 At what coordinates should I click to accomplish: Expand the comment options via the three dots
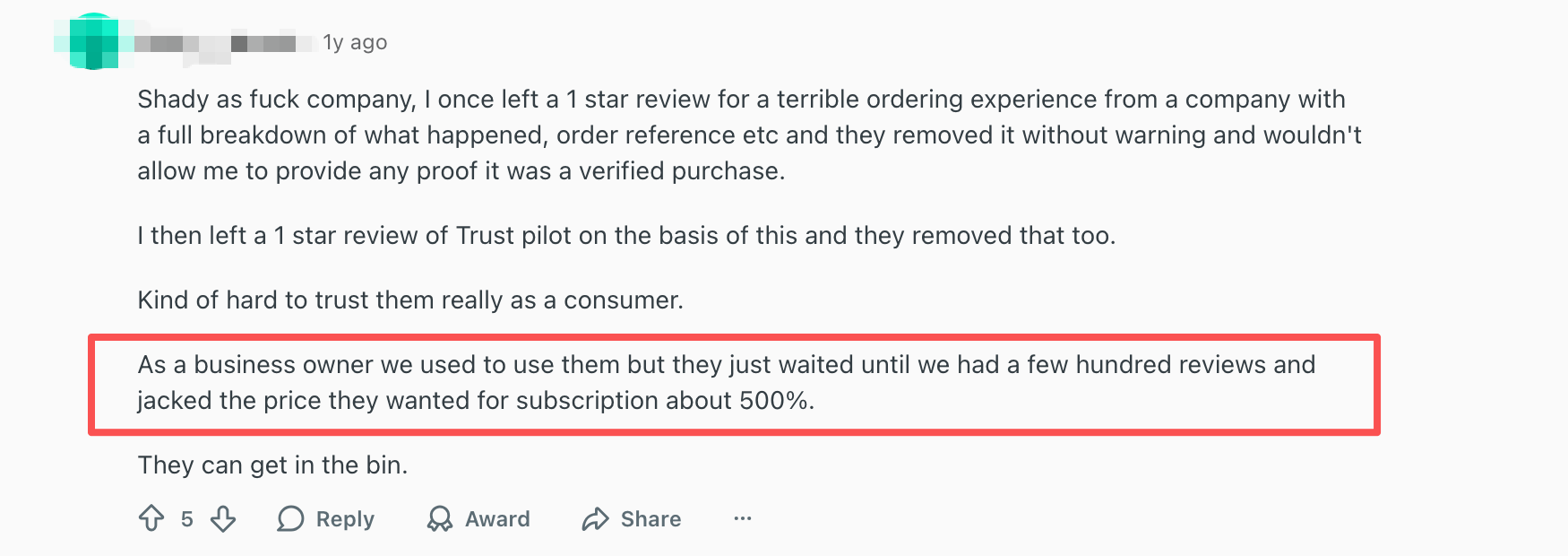[x=742, y=518]
